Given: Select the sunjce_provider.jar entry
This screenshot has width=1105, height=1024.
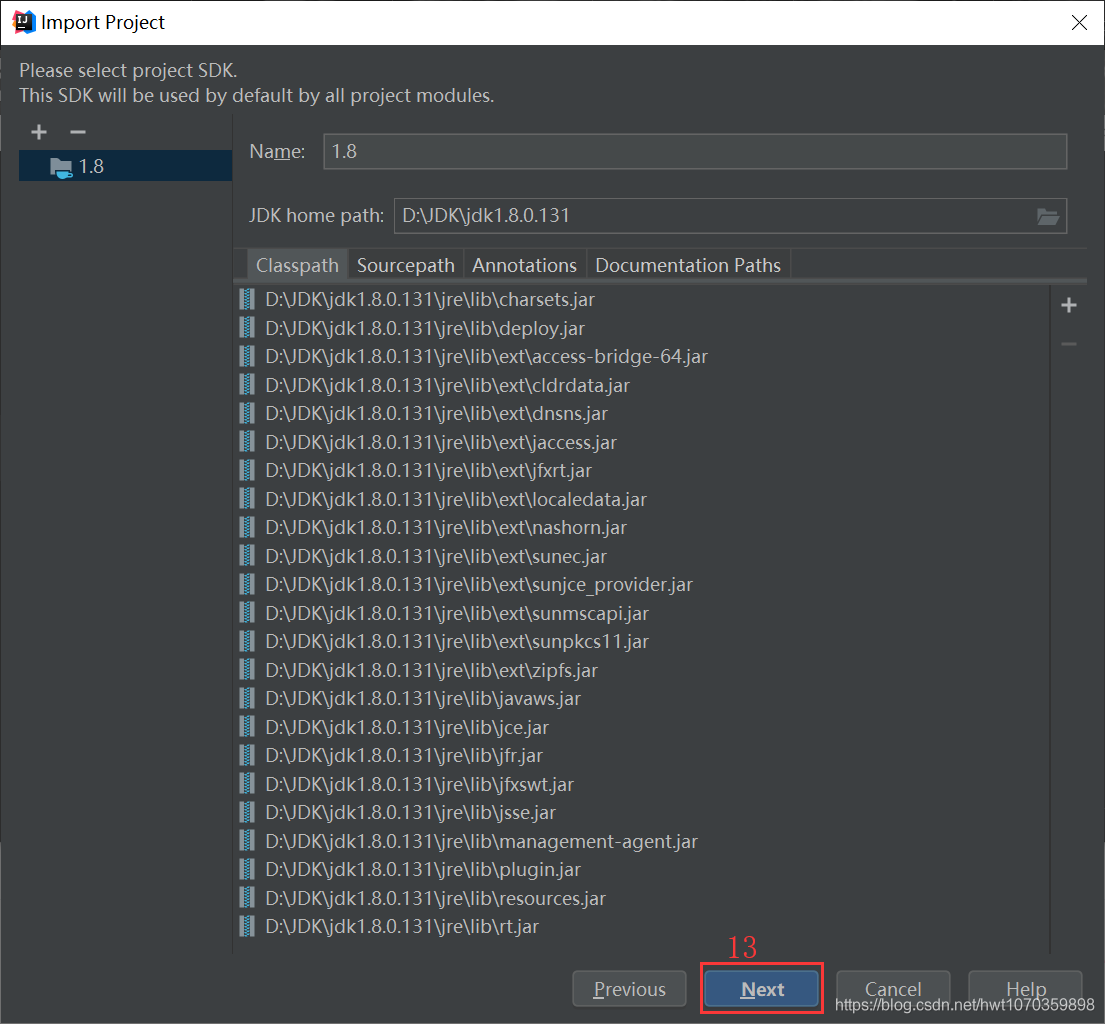Looking at the screenshot, I should tap(642, 585).
